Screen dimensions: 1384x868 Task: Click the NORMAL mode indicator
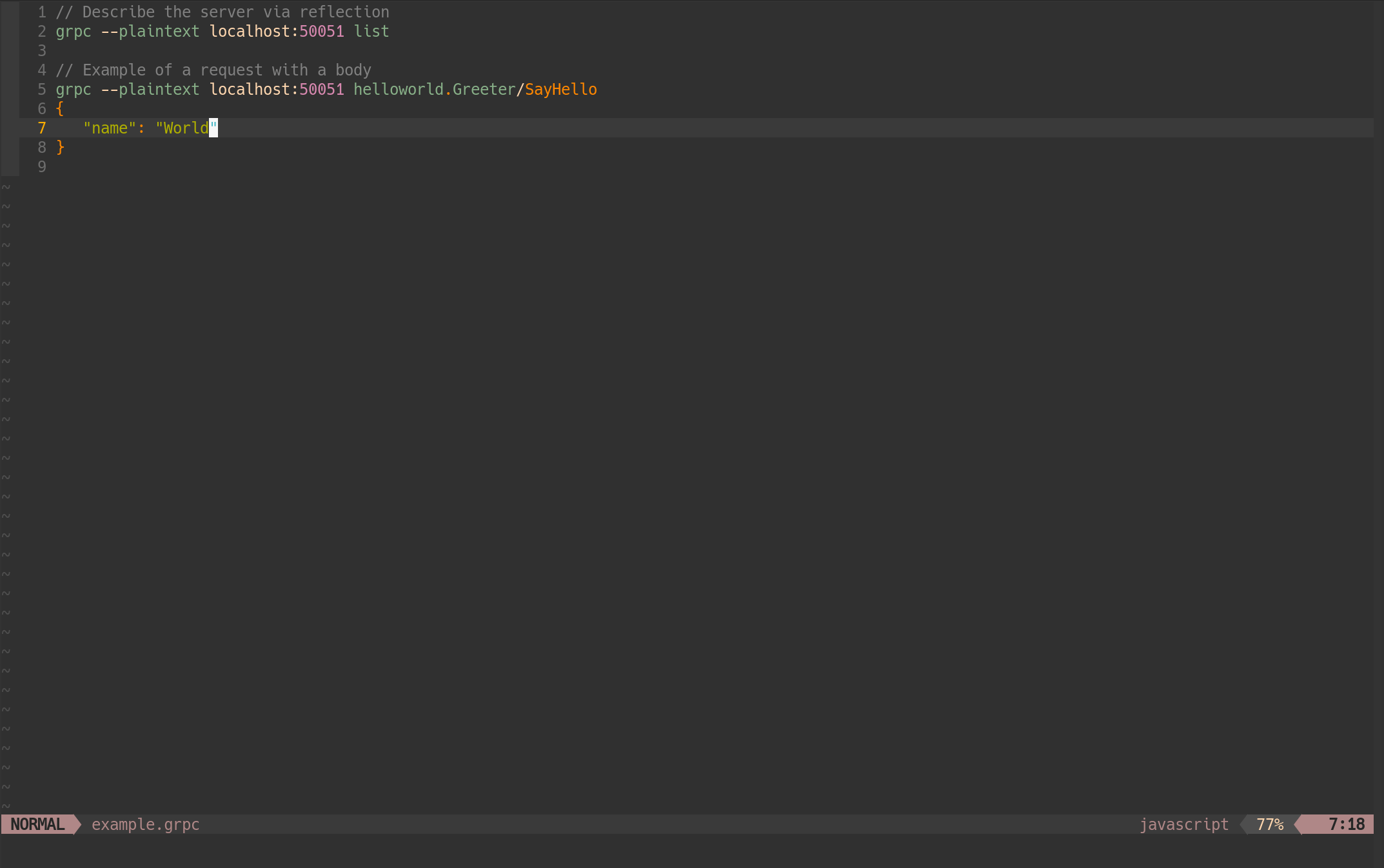click(x=37, y=824)
